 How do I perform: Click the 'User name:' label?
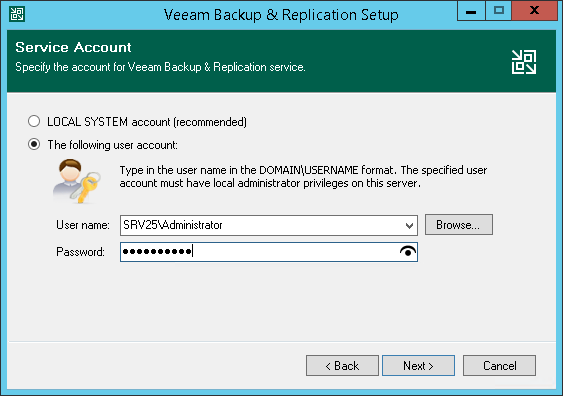pos(83,225)
